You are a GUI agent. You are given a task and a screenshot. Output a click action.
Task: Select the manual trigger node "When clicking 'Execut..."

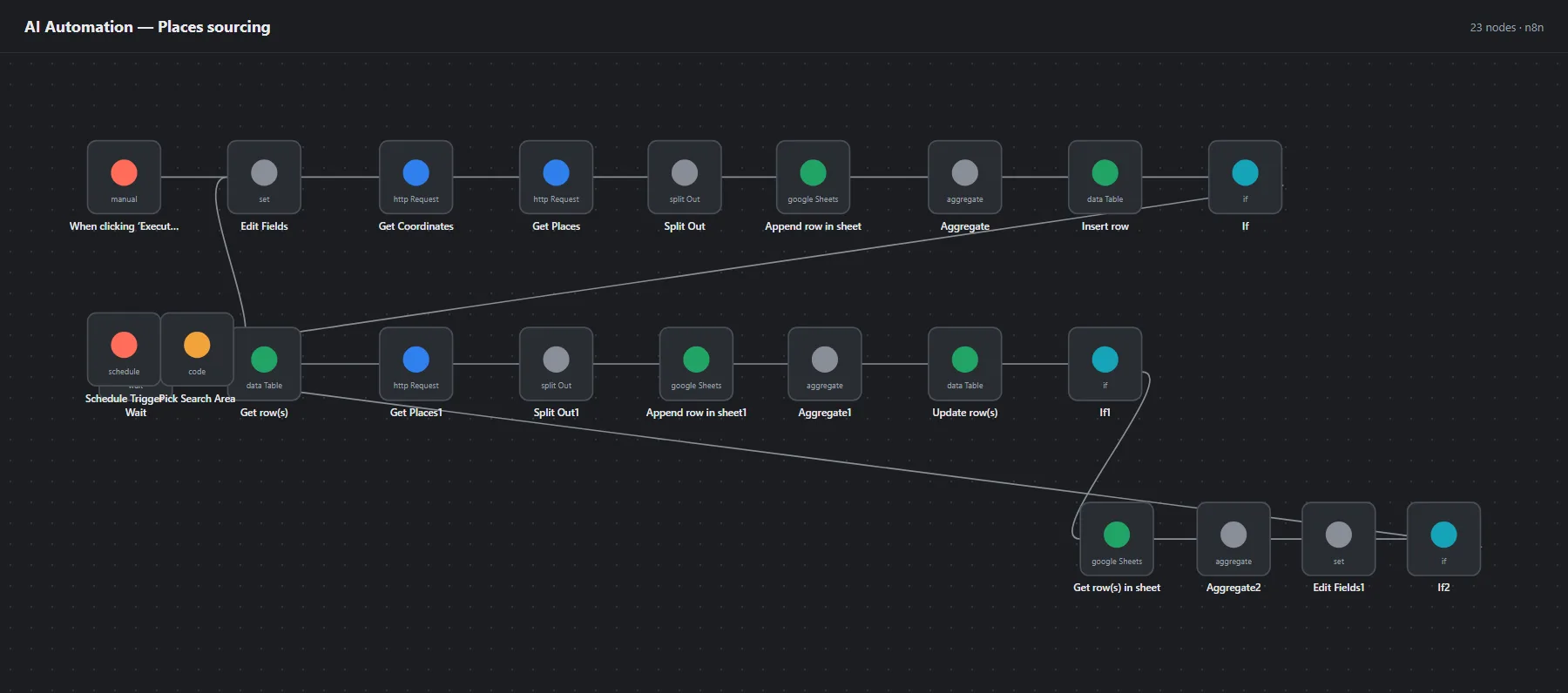[124, 177]
